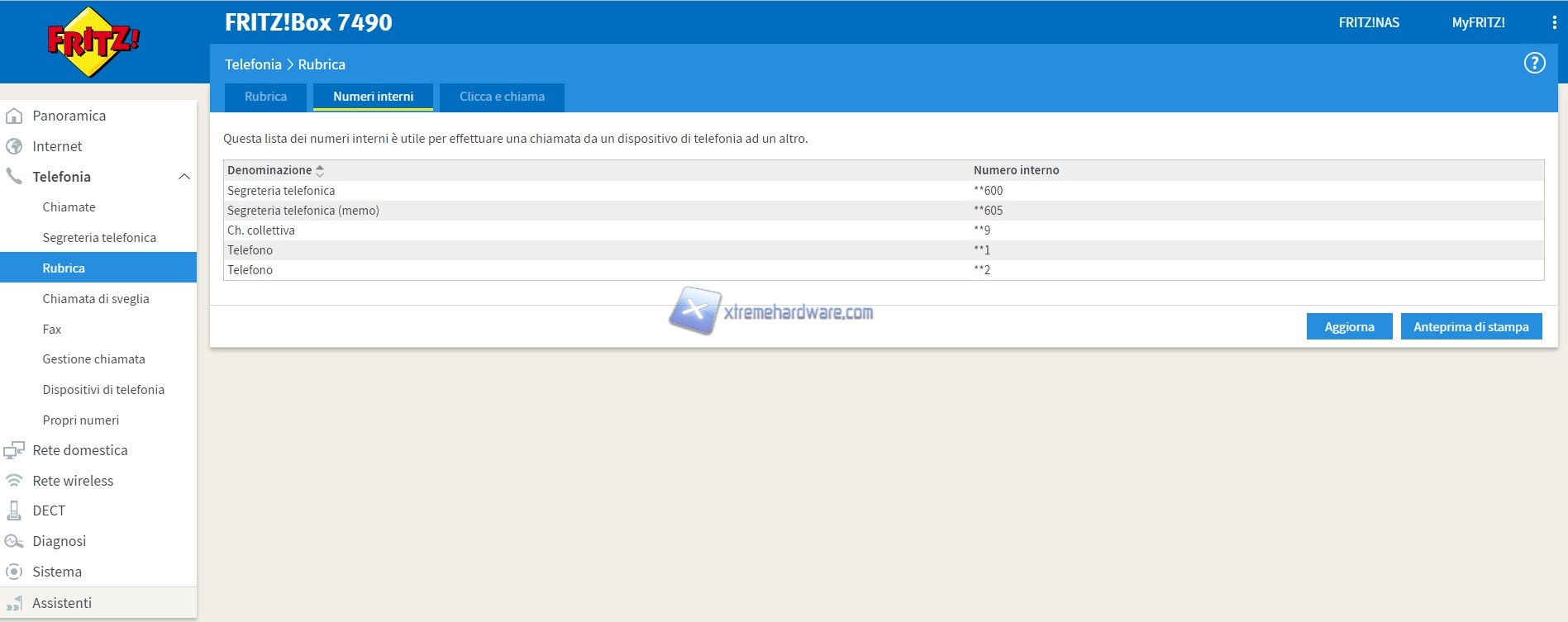
Task: Expand the Diagnosi sidebar section
Action: pyautogui.click(x=59, y=541)
